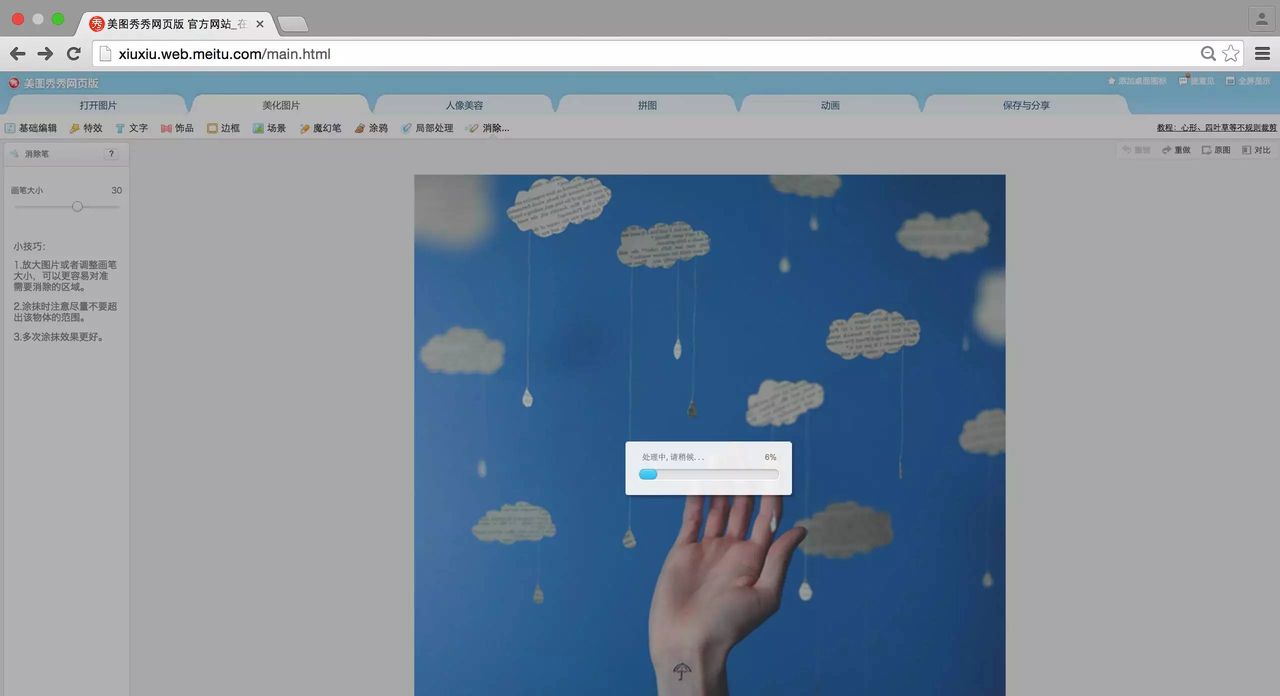Click the browser back arrow
This screenshot has width=1280, height=696.
point(17,54)
